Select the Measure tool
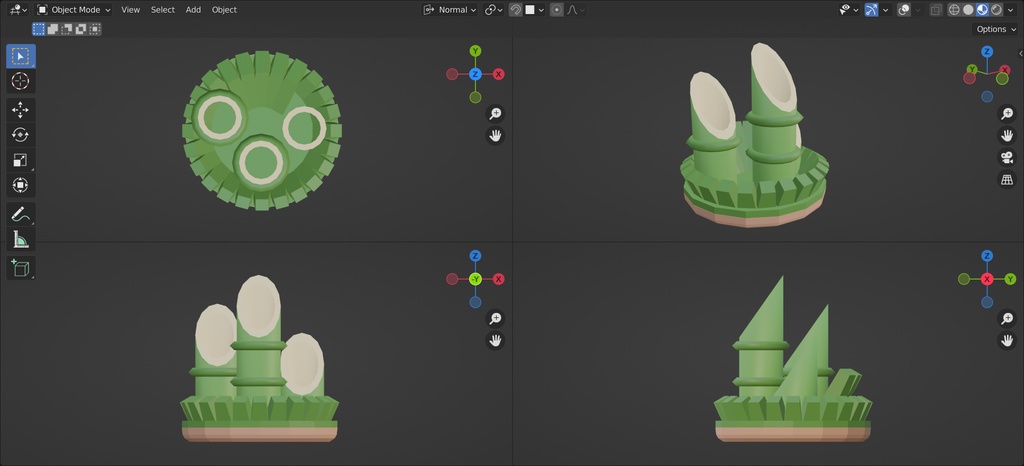 21,240
